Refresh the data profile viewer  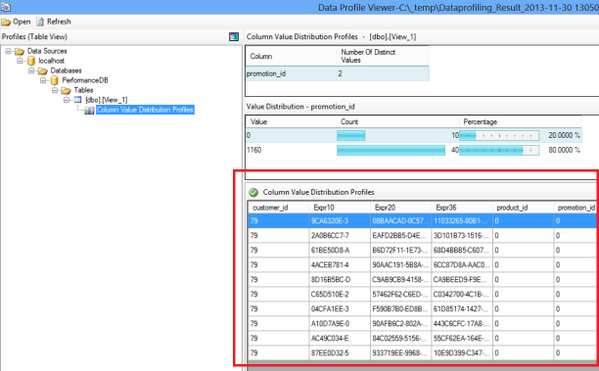54,22
